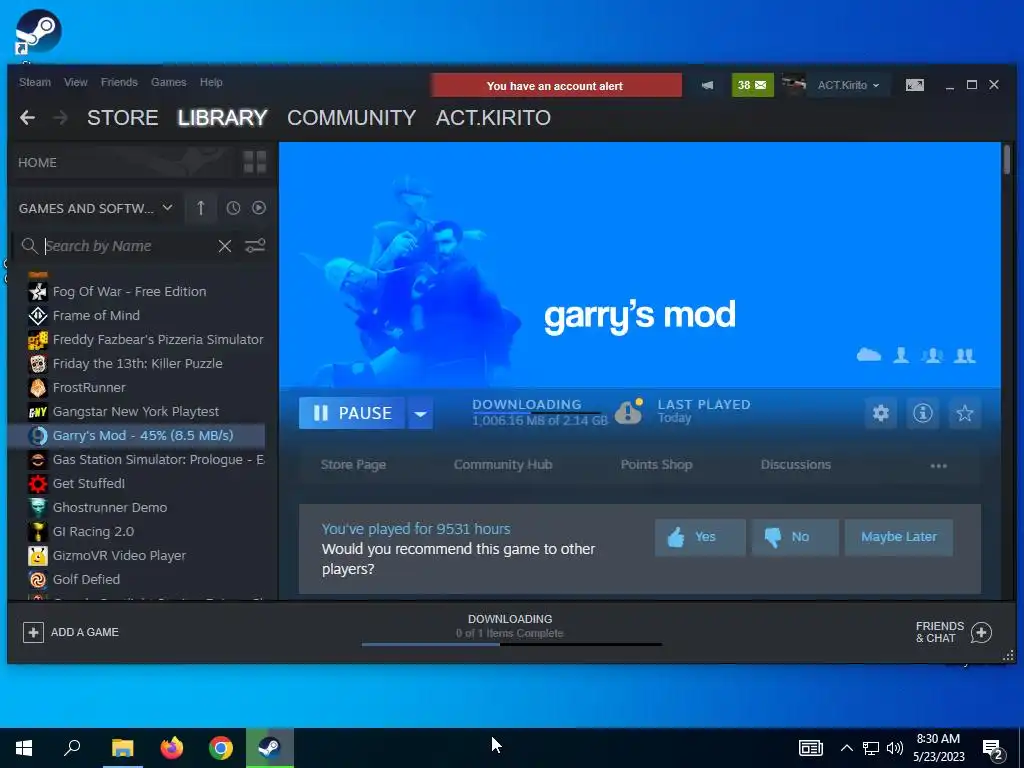Choose Maybe Later on review prompt

tap(899, 537)
